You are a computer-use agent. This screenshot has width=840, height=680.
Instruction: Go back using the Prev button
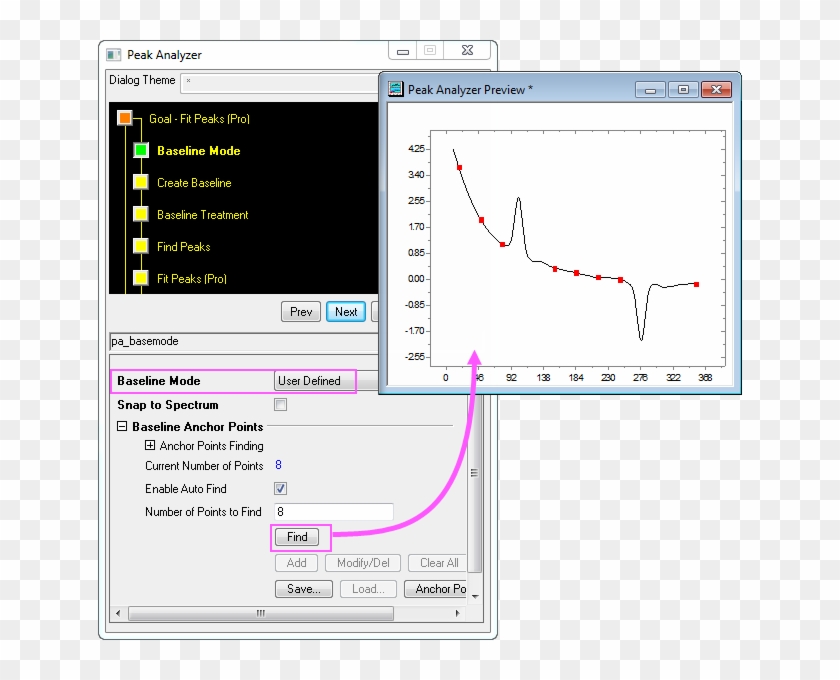coord(300,311)
